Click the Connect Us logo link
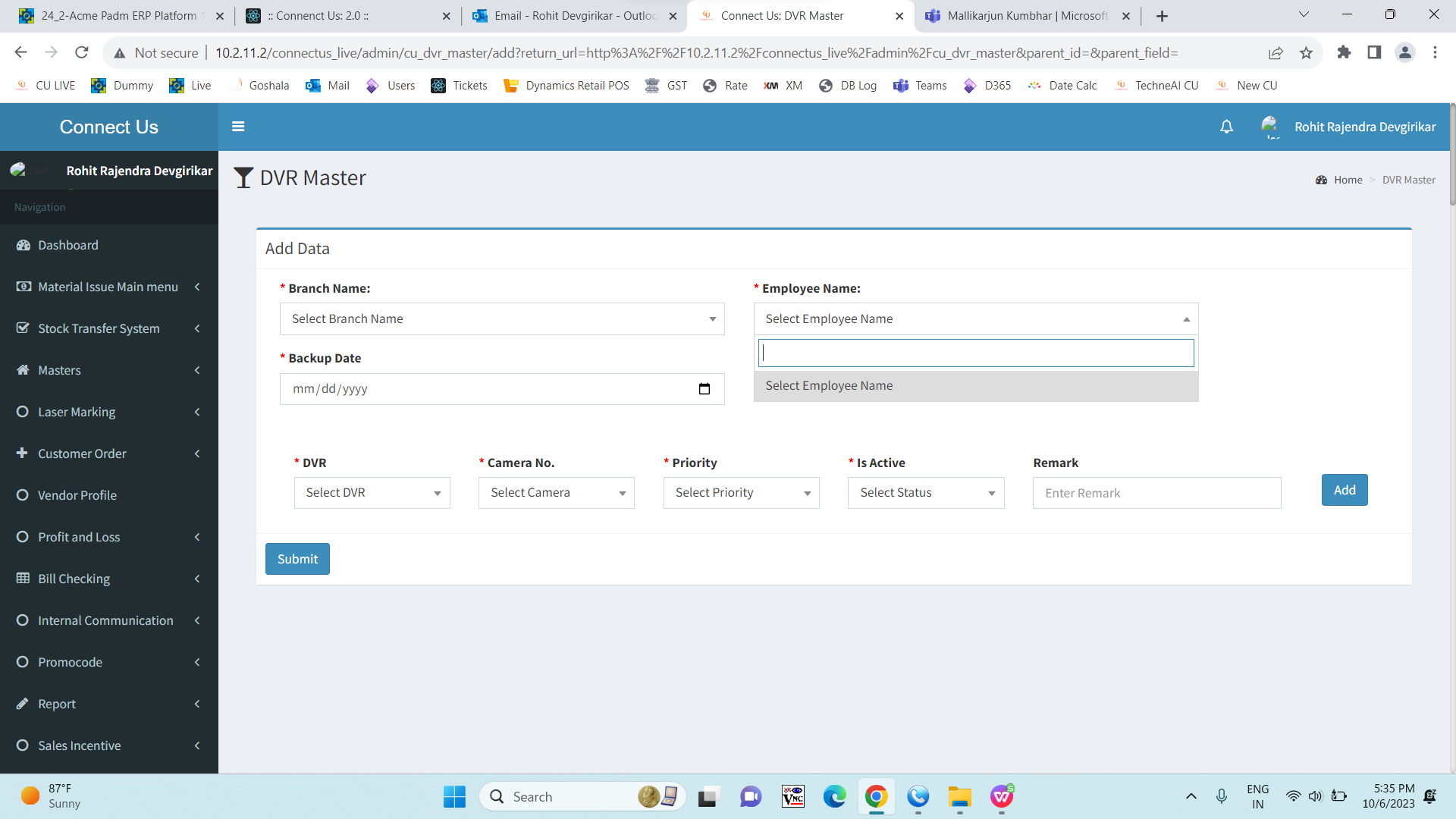Viewport: 1456px width, 819px height. tap(109, 127)
